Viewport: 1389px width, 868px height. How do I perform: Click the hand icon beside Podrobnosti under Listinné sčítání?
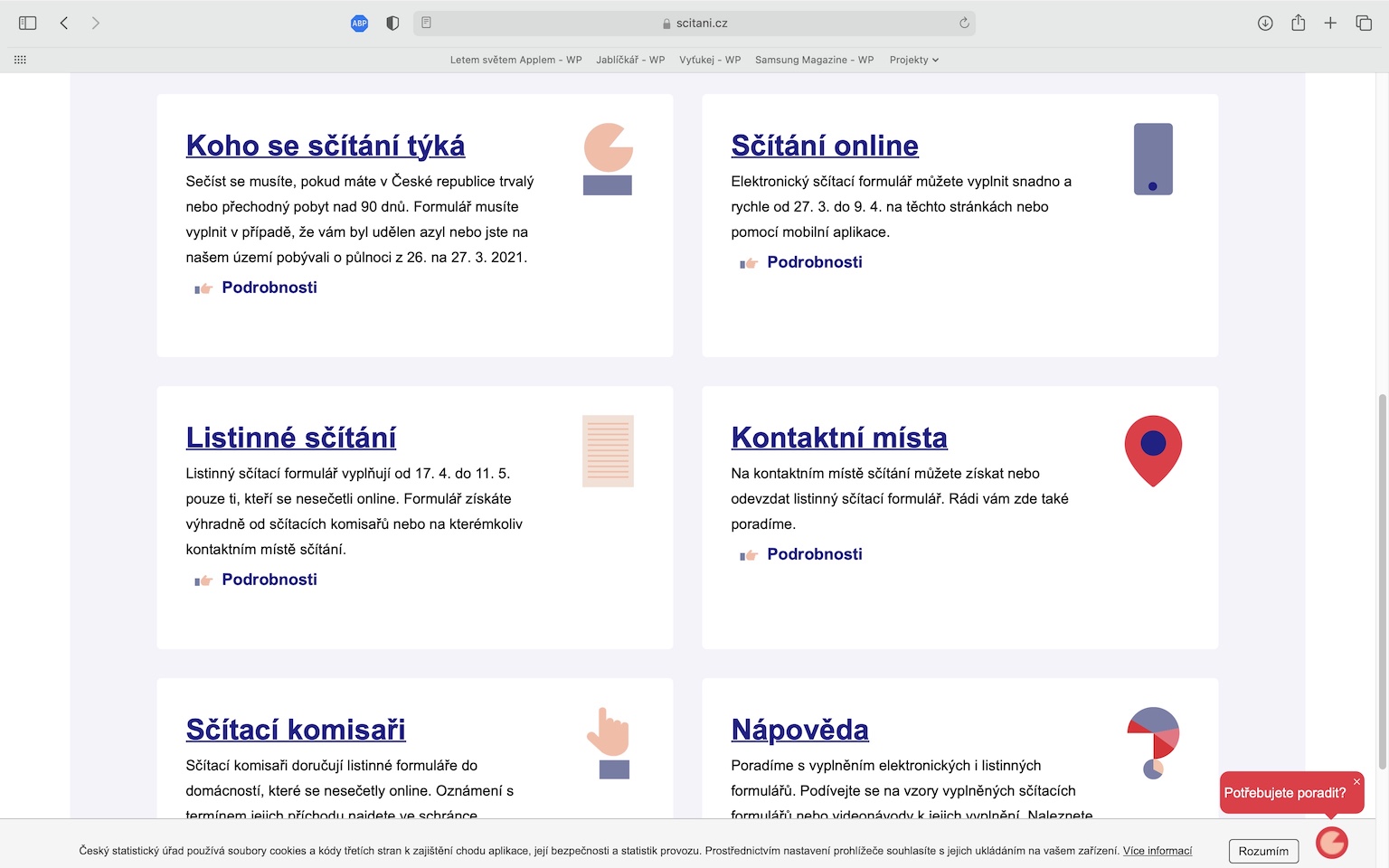pyautogui.click(x=203, y=580)
